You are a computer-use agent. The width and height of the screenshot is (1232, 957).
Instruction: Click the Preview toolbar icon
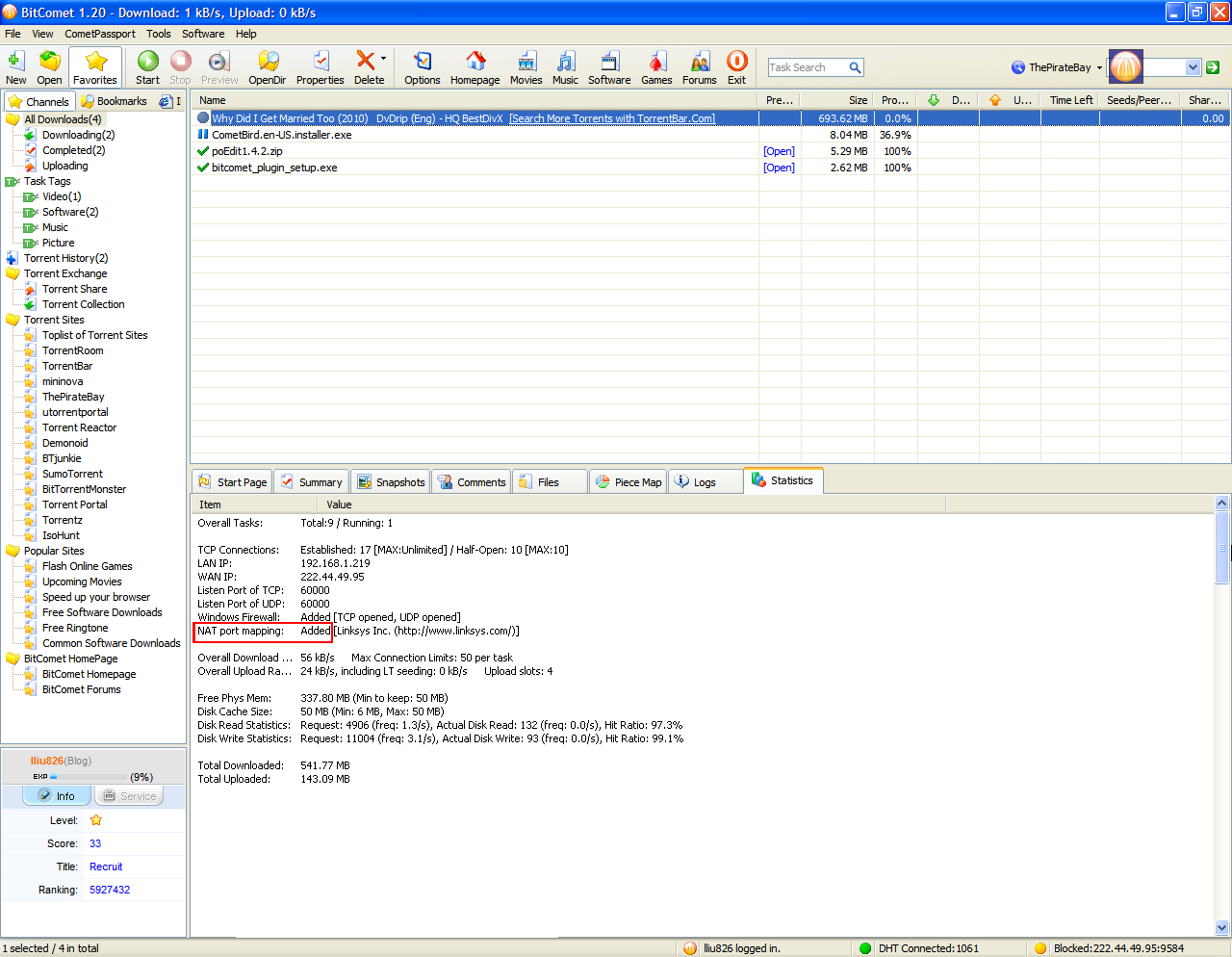(x=219, y=67)
